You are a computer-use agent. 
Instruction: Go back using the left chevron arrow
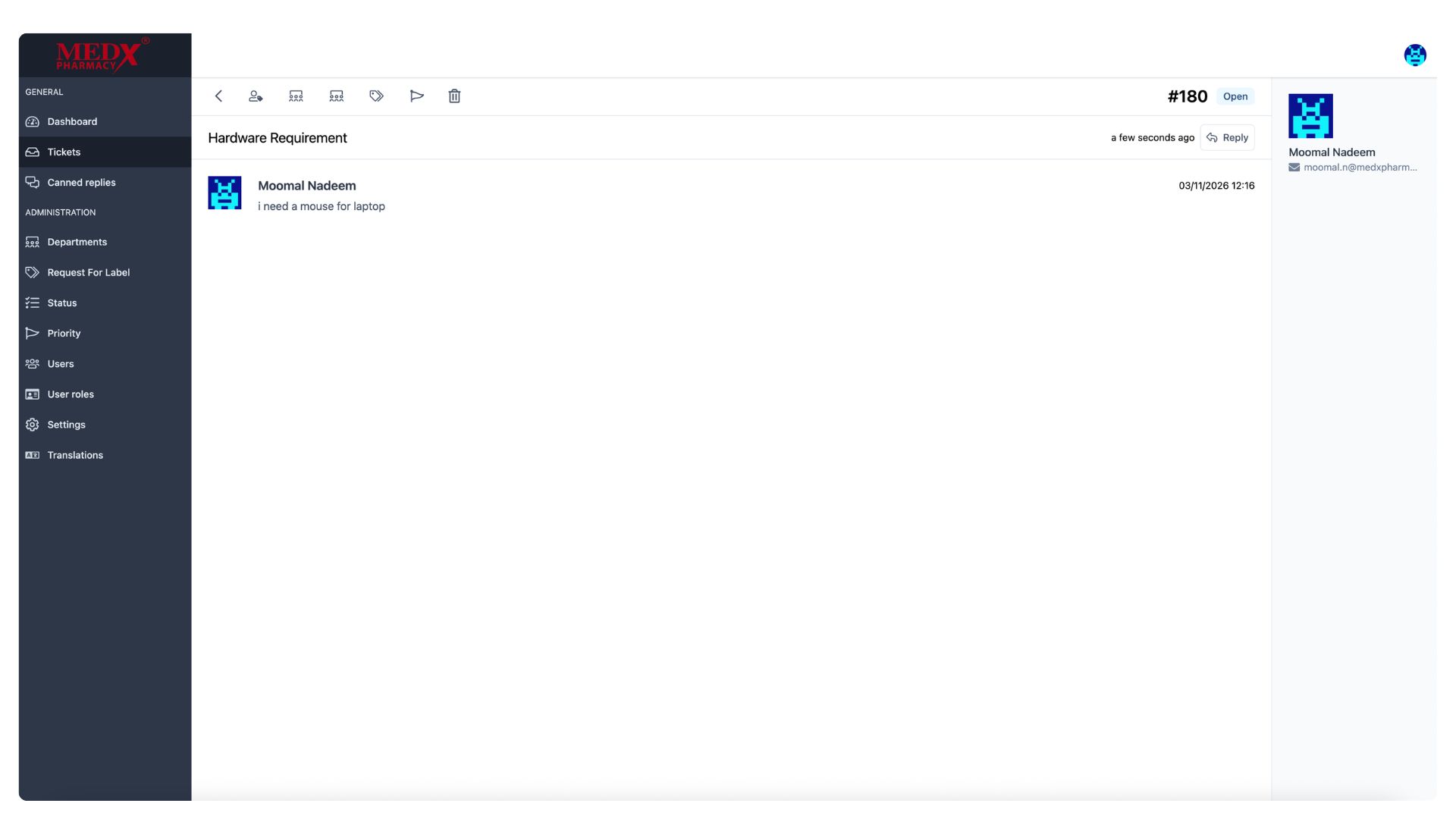tap(218, 96)
